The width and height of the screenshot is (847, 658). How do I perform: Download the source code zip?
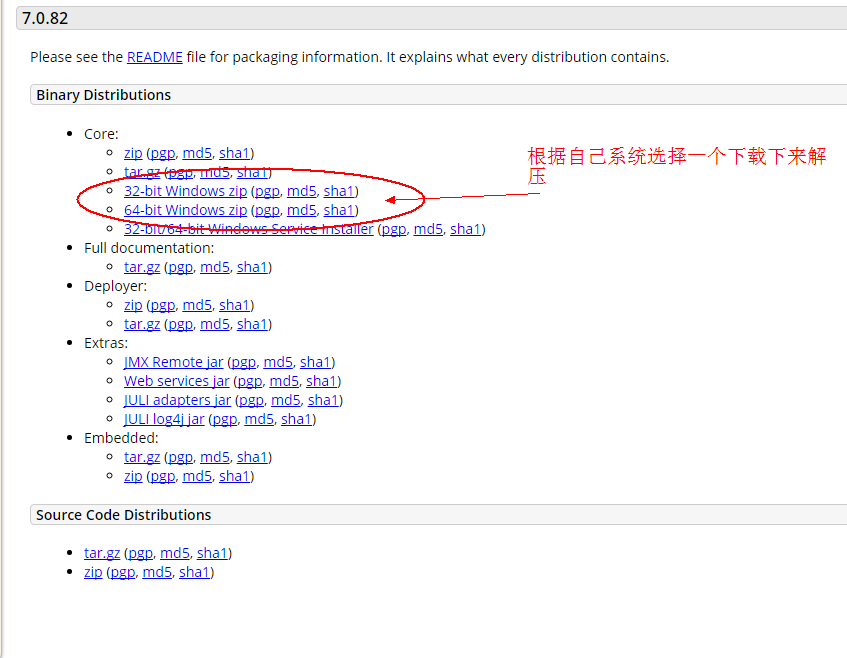click(93, 572)
